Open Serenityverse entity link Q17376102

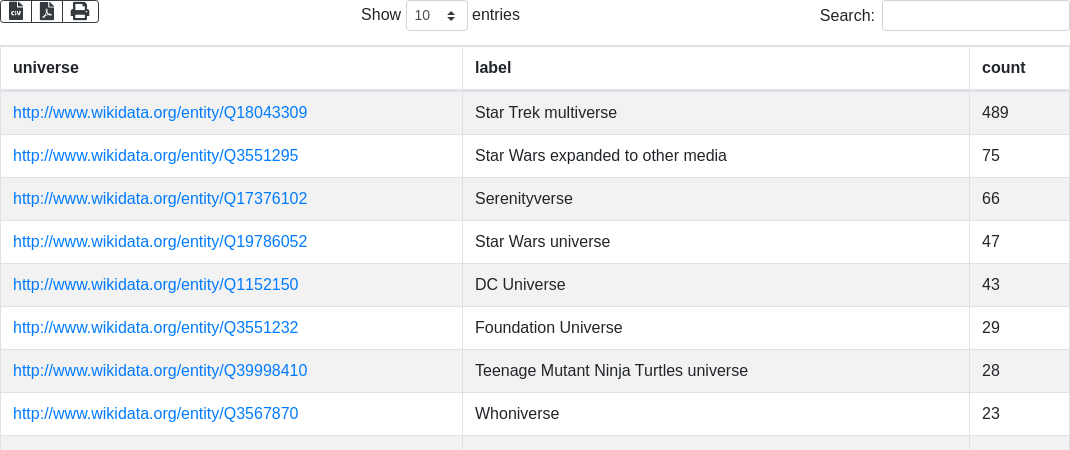[160, 199]
